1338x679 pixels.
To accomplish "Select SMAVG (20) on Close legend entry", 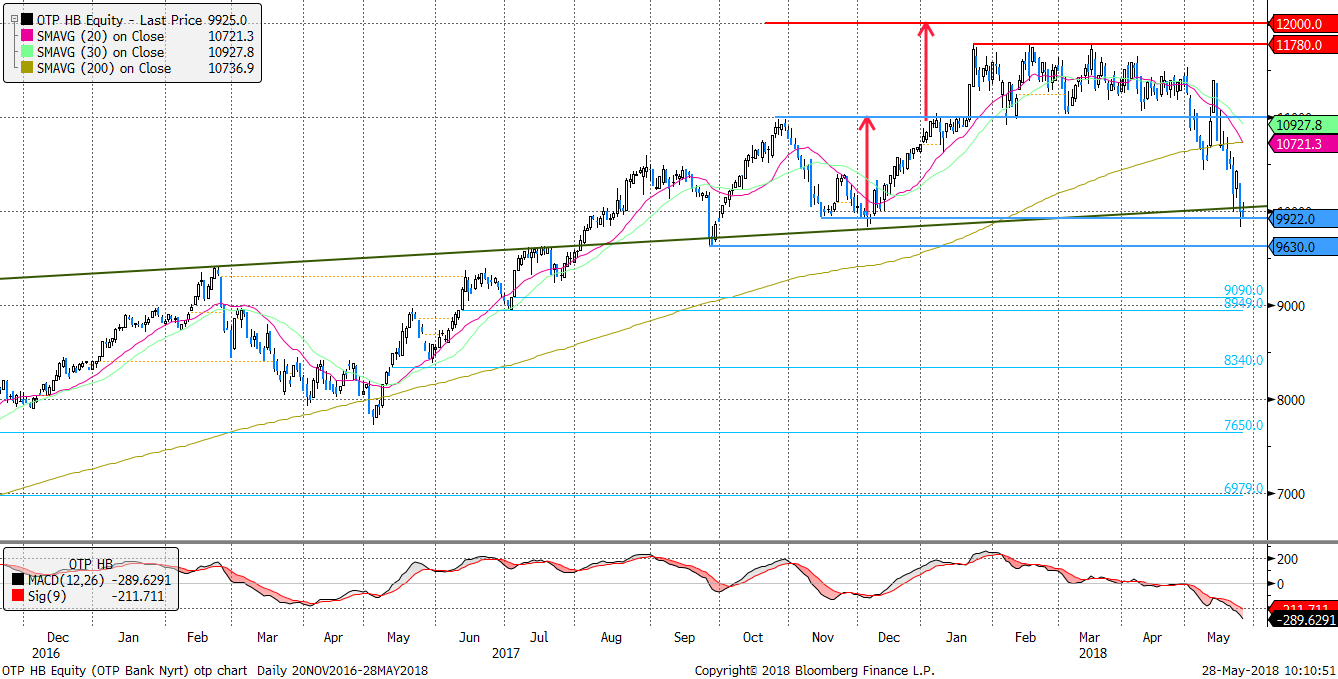I will coord(100,36).
